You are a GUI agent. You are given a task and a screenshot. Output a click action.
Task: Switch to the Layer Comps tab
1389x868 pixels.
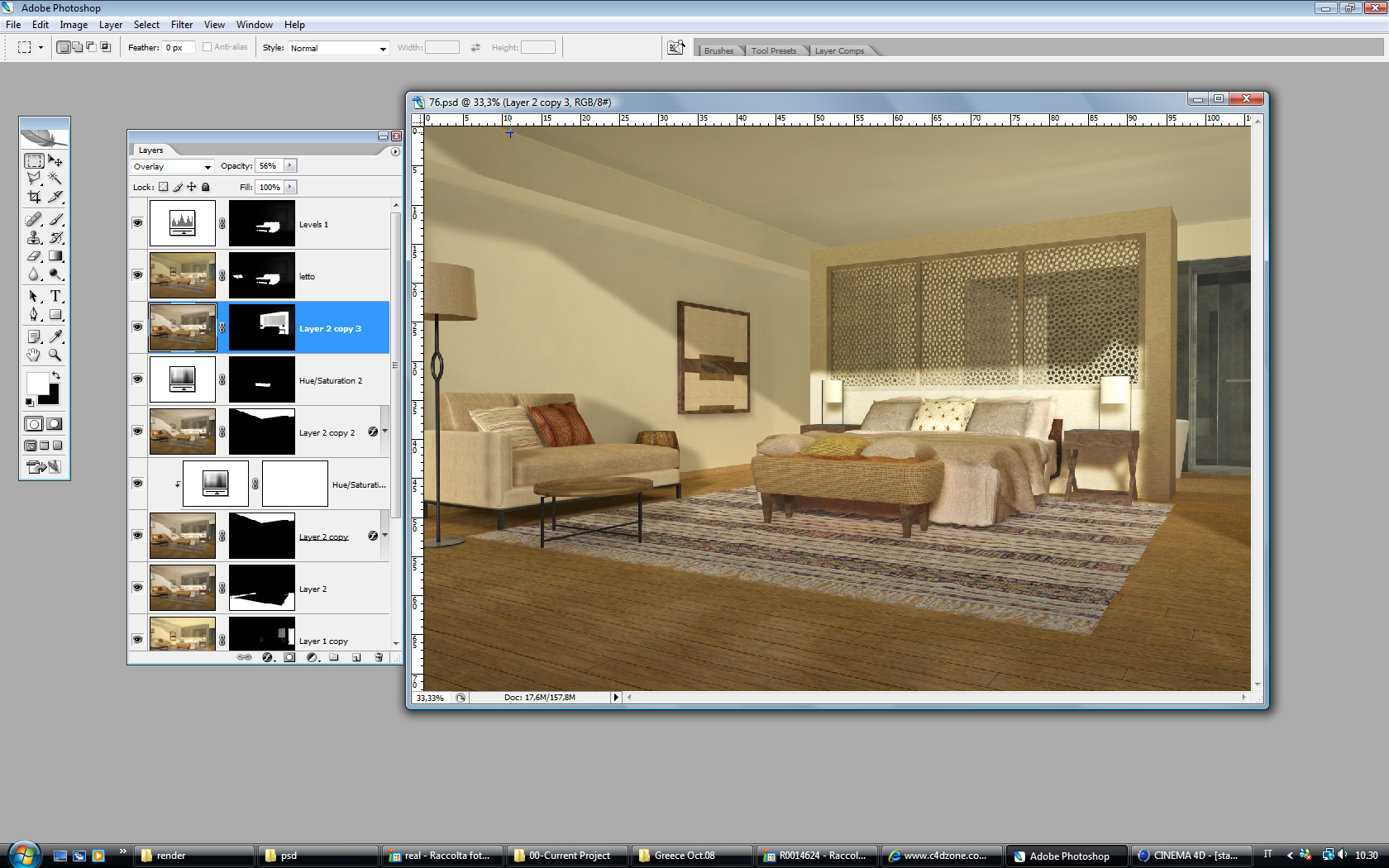(839, 50)
